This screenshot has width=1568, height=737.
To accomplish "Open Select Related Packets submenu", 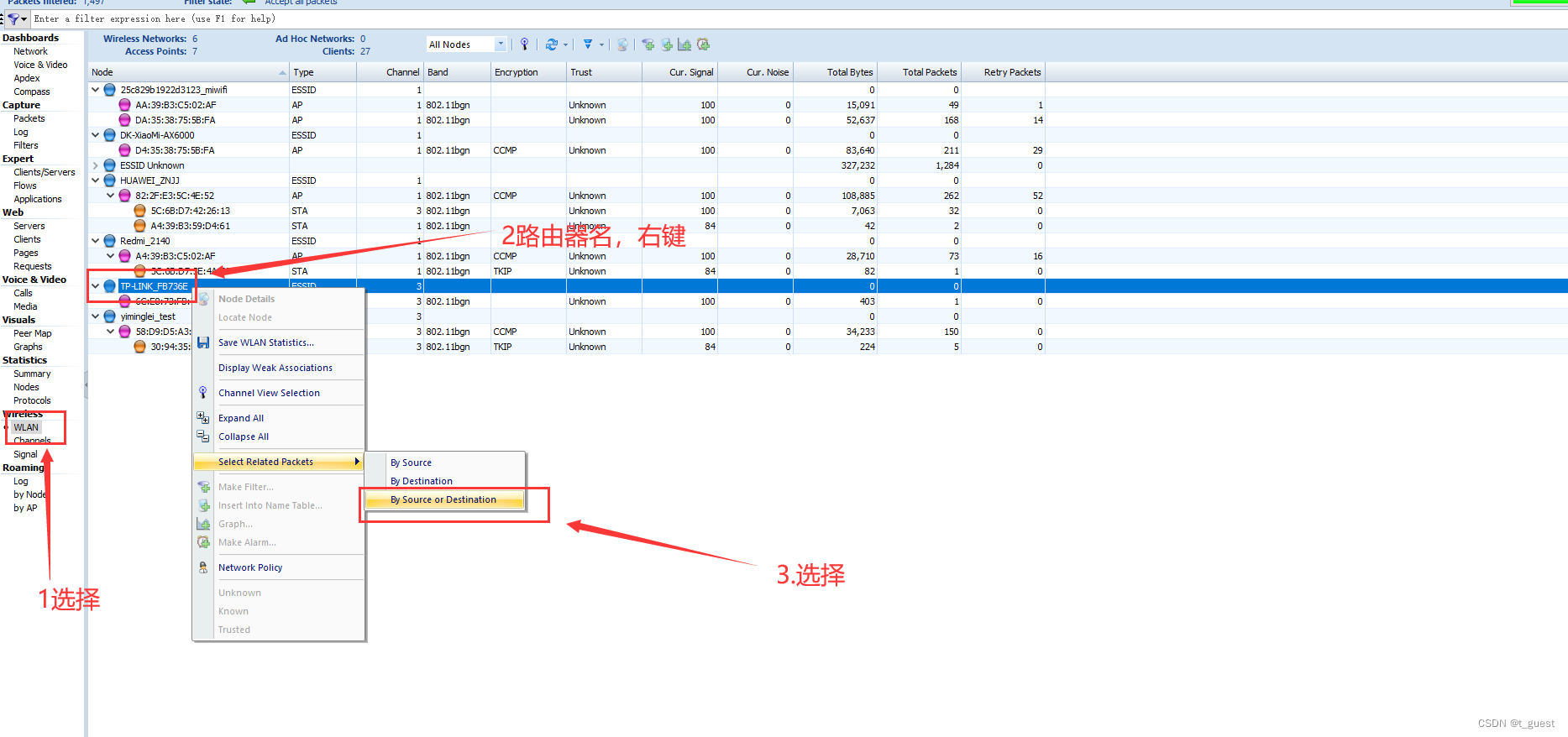I will (x=279, y=462).
